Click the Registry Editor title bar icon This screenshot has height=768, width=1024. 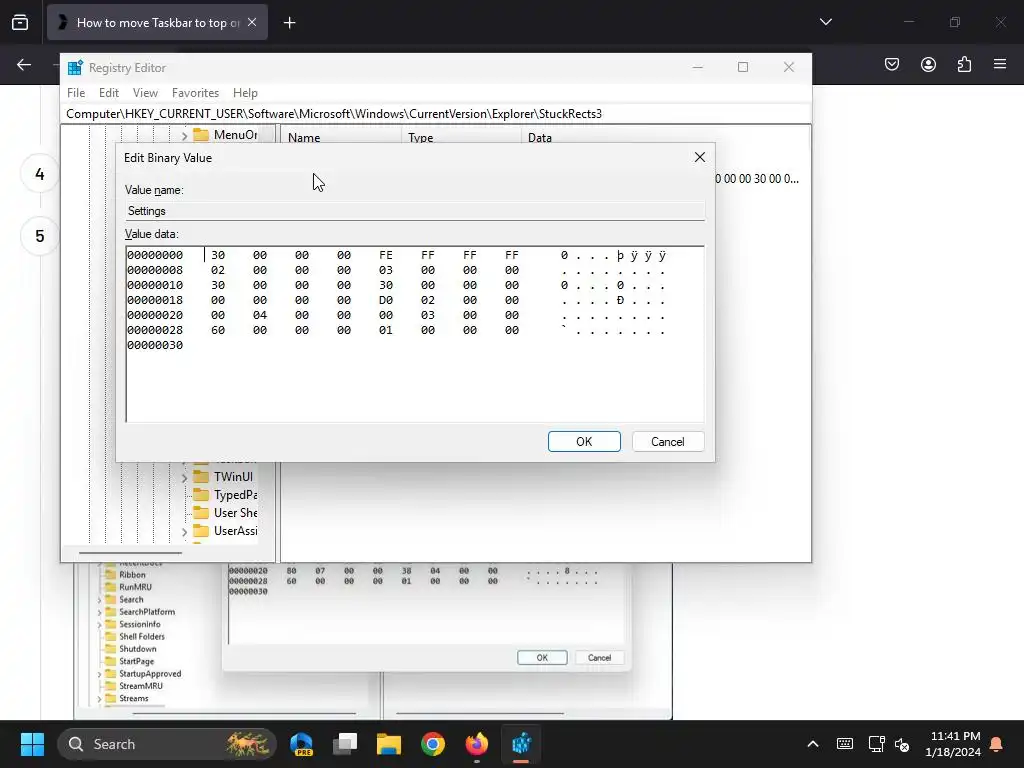click(75, 67)
